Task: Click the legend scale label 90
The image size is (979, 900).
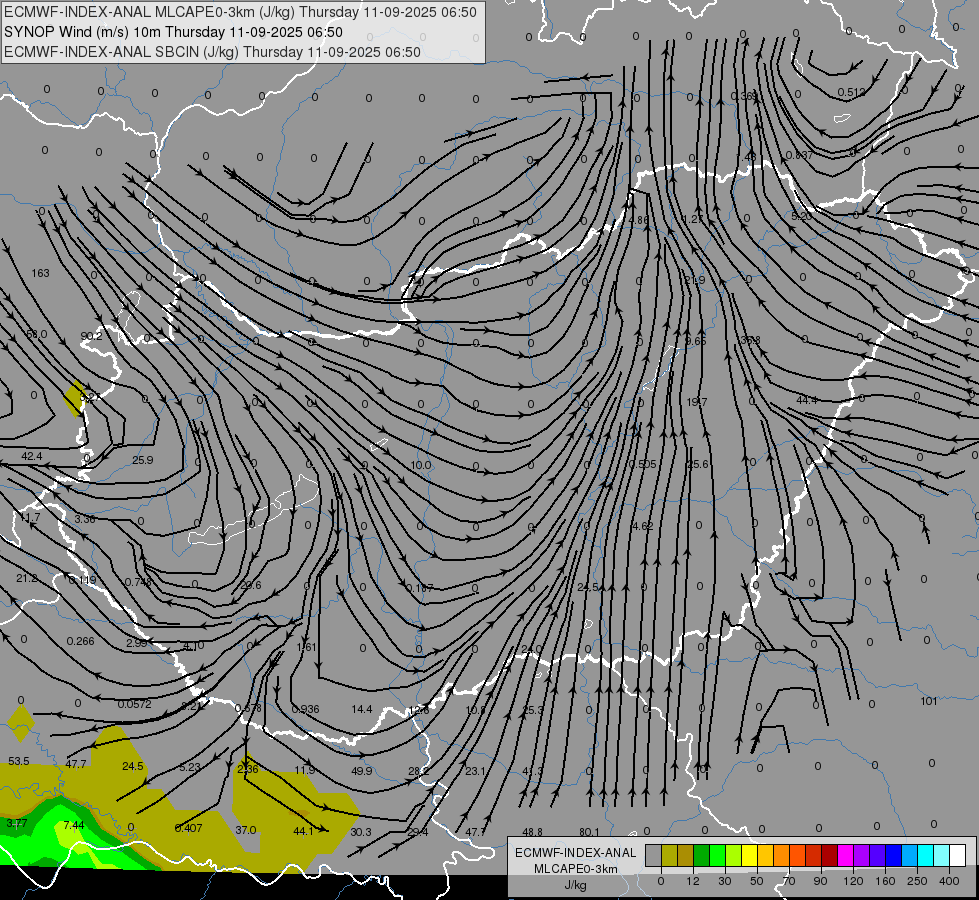Action: point(820,881)
